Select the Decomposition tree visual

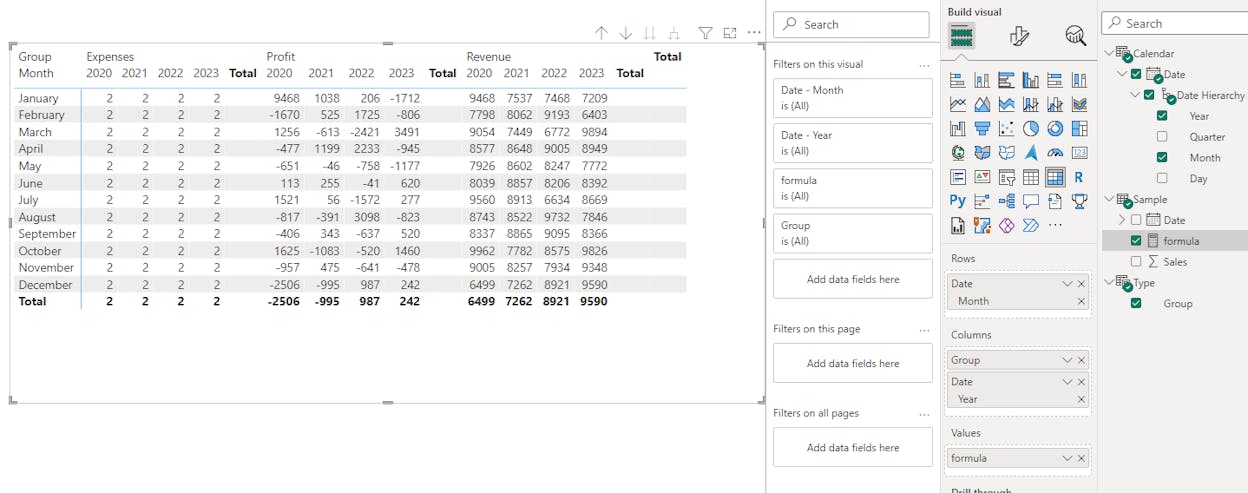pyautogui.click(x=1006, y=201)
